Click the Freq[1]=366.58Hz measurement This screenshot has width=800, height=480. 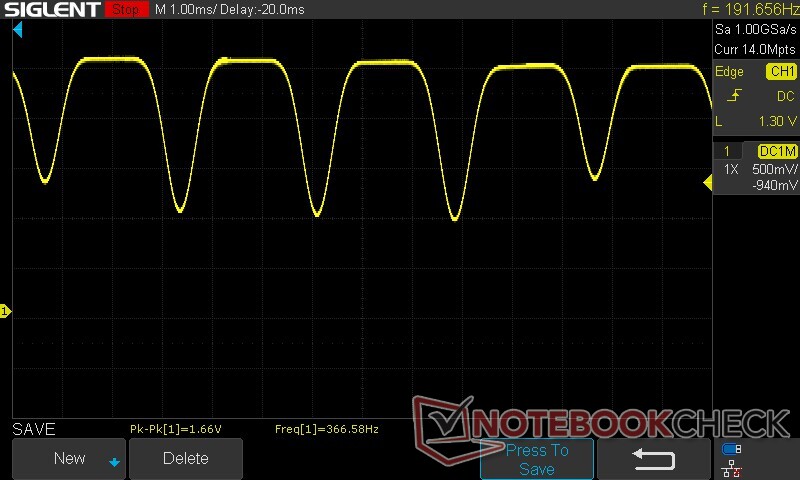click(327, 429)
